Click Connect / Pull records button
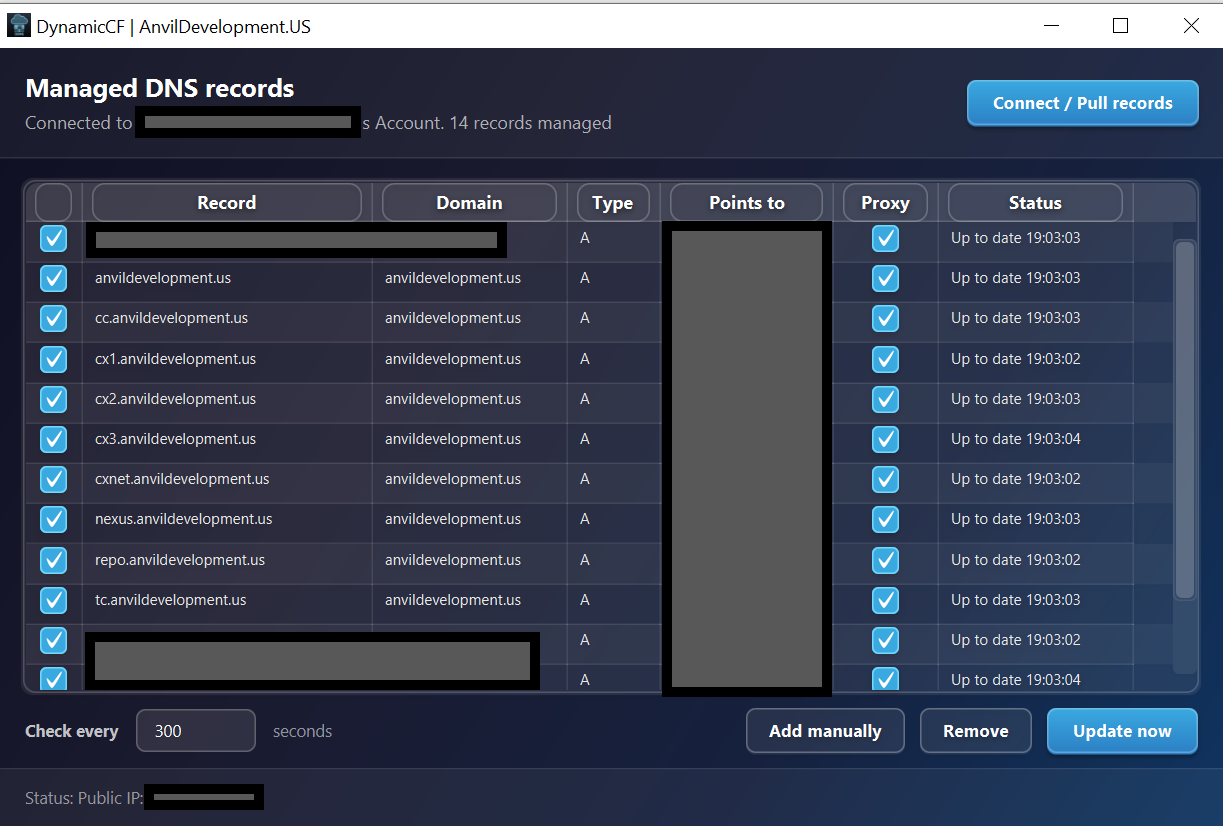The width and height of the screenshot is (1223, 826). 1082,103
